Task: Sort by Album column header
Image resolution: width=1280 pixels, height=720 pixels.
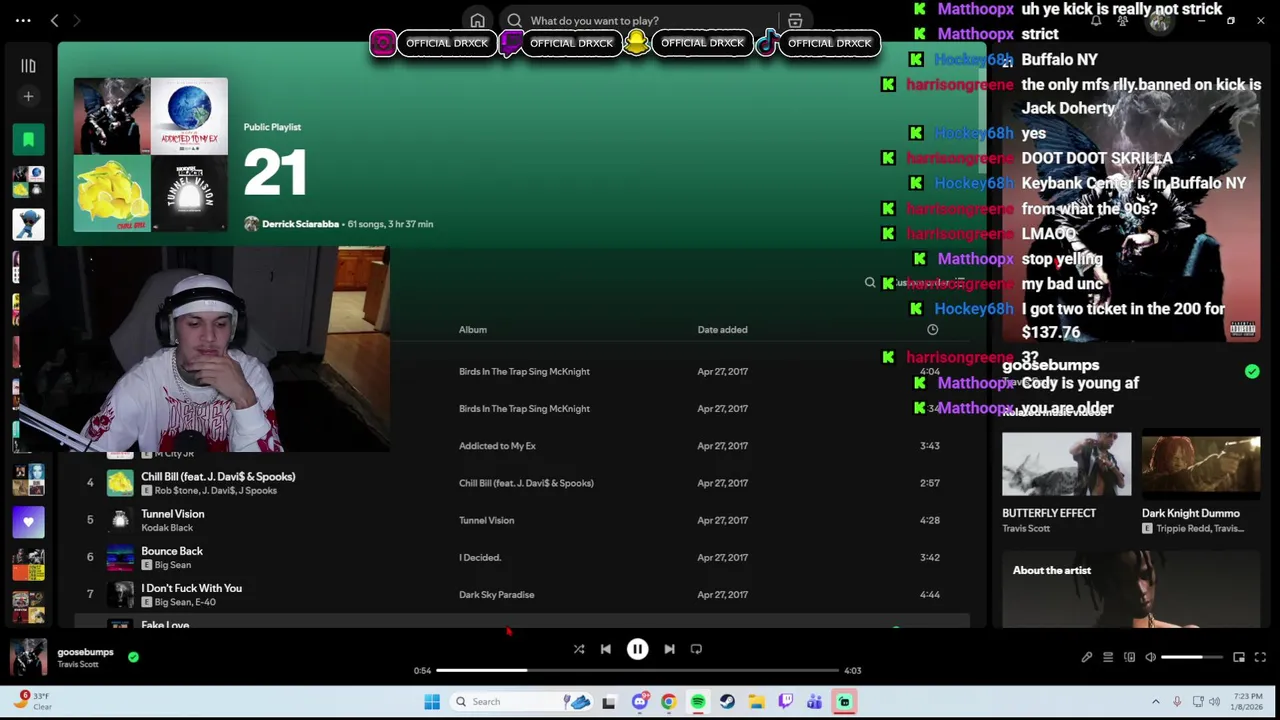Action: pos(473,329)
